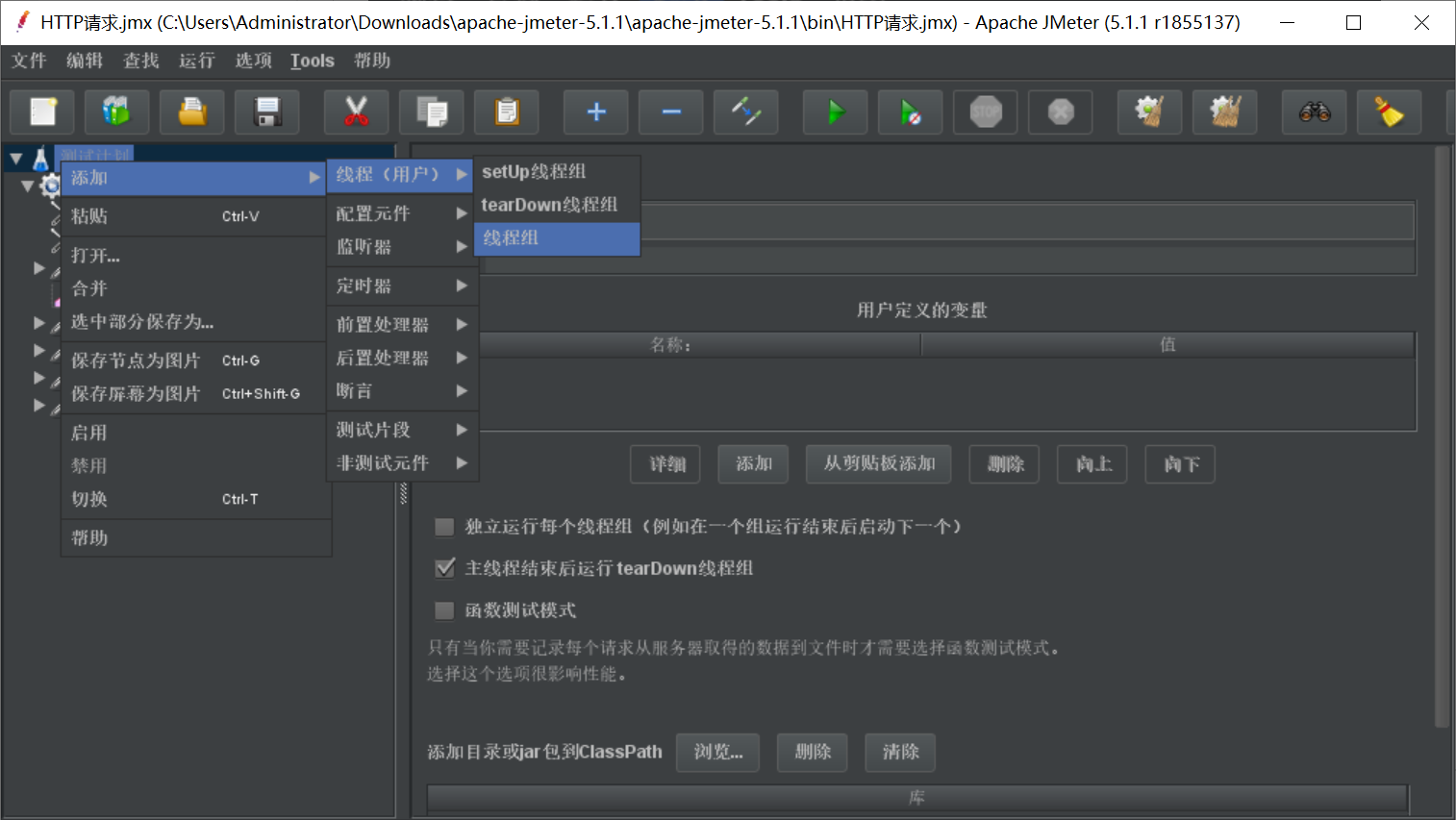Viewport: 1456px width, 820px height.
Task: Open 帮助 in context menu
Action: point(195,538)
